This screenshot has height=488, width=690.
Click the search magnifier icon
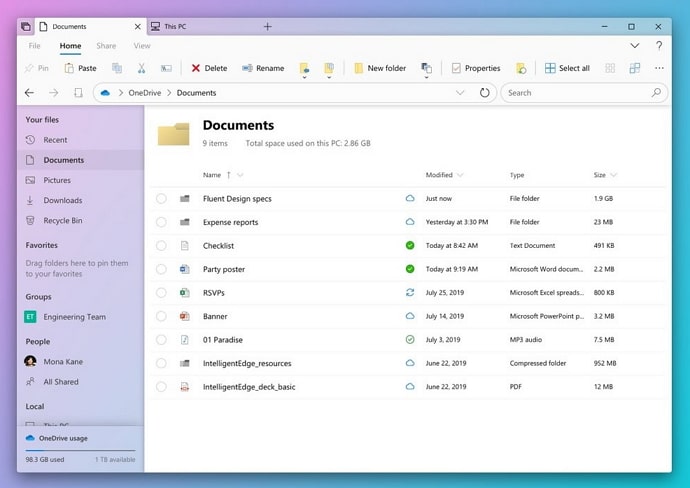point(656,92)
